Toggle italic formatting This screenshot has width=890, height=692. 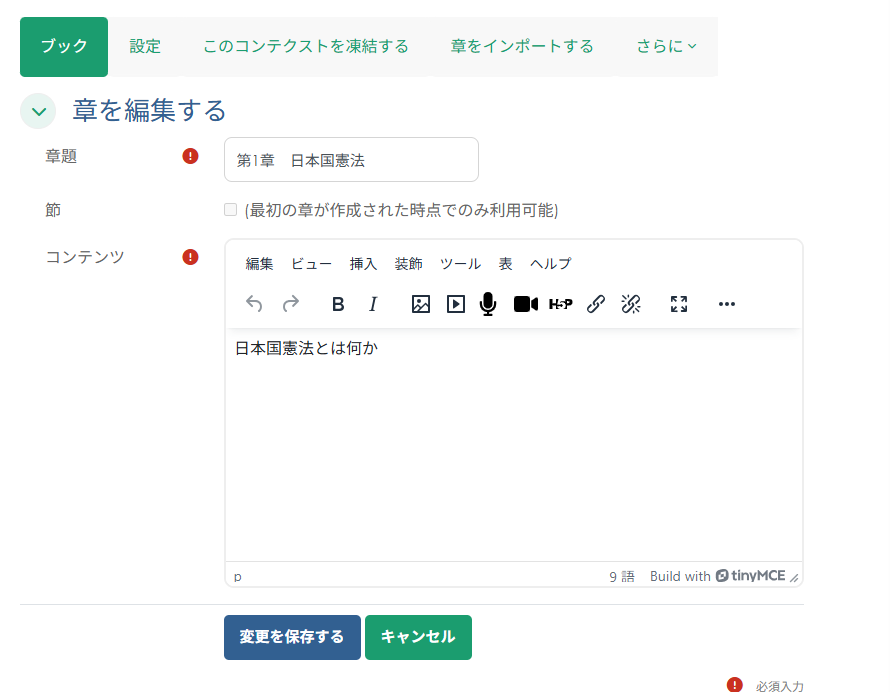point(372,304)
